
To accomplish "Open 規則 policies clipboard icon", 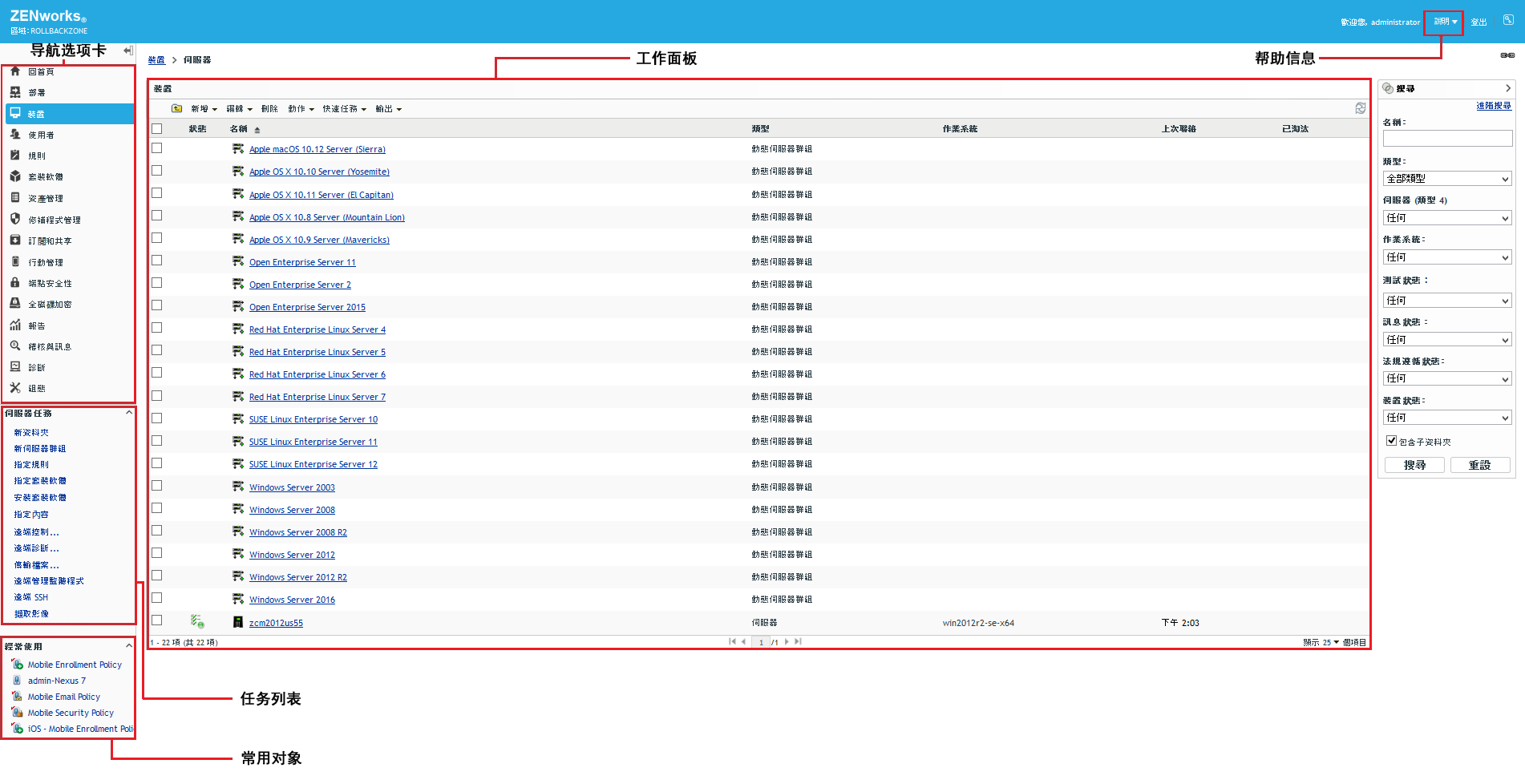I will [x=15, y=156].
